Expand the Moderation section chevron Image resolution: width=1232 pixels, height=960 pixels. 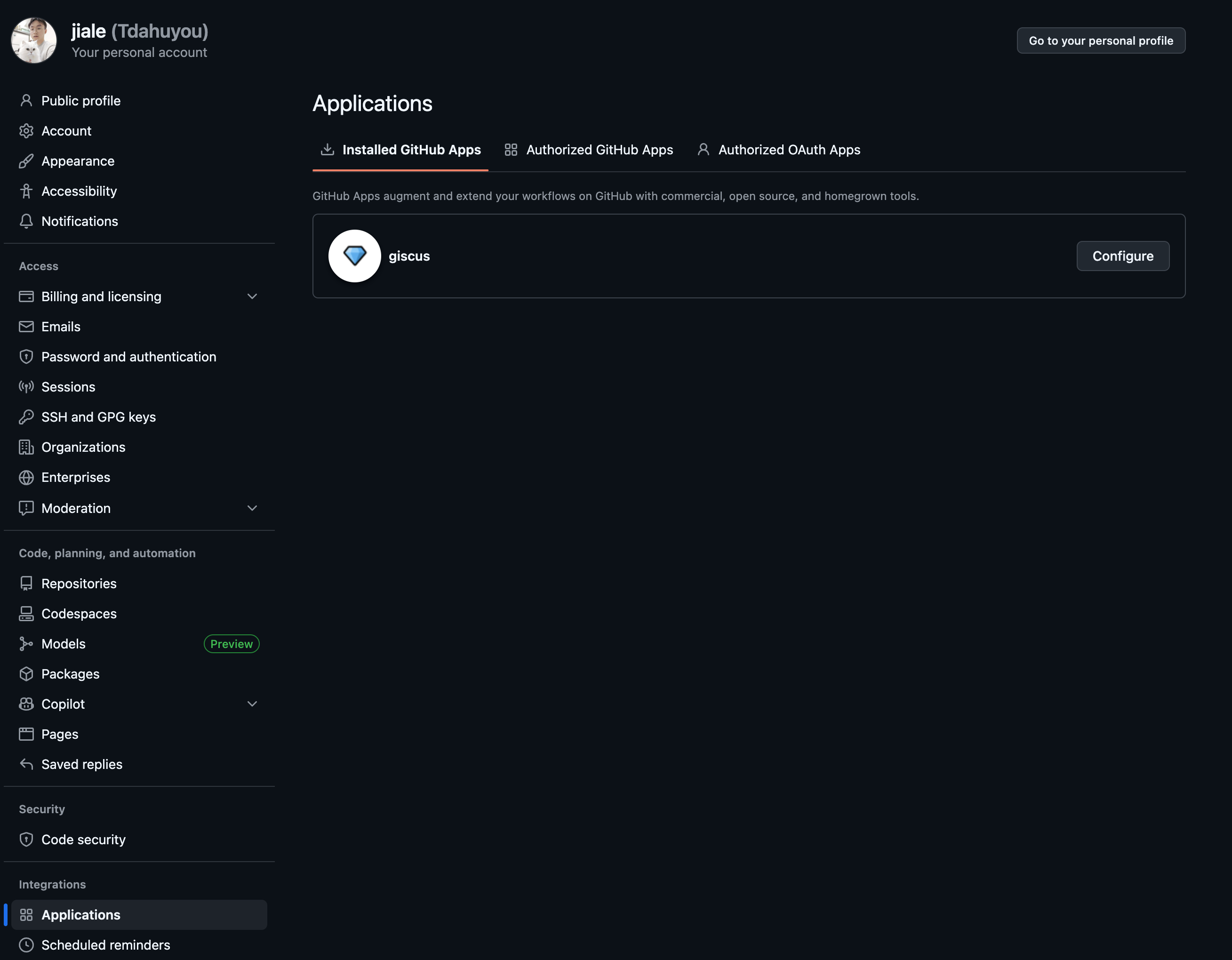[252, 508]
